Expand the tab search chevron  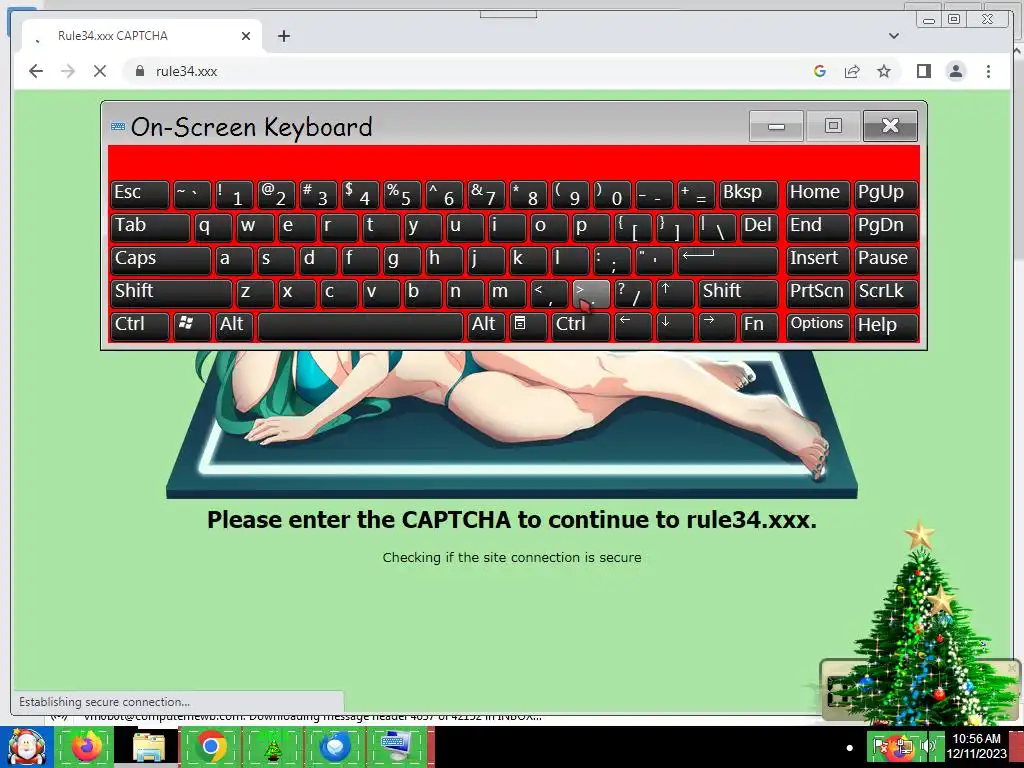coord(893,36)
